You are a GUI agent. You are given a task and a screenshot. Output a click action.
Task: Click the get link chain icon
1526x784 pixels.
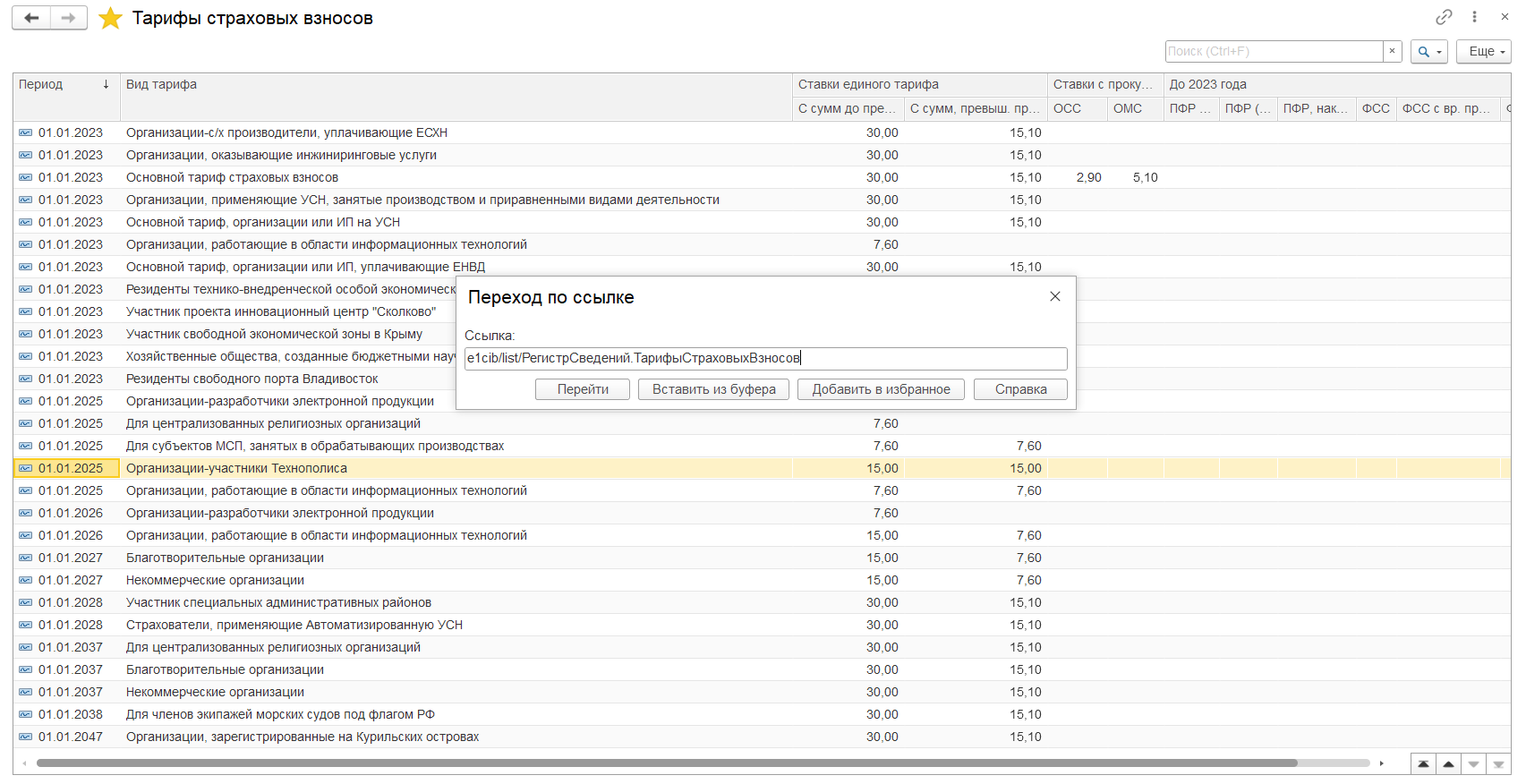(1443, 17)
